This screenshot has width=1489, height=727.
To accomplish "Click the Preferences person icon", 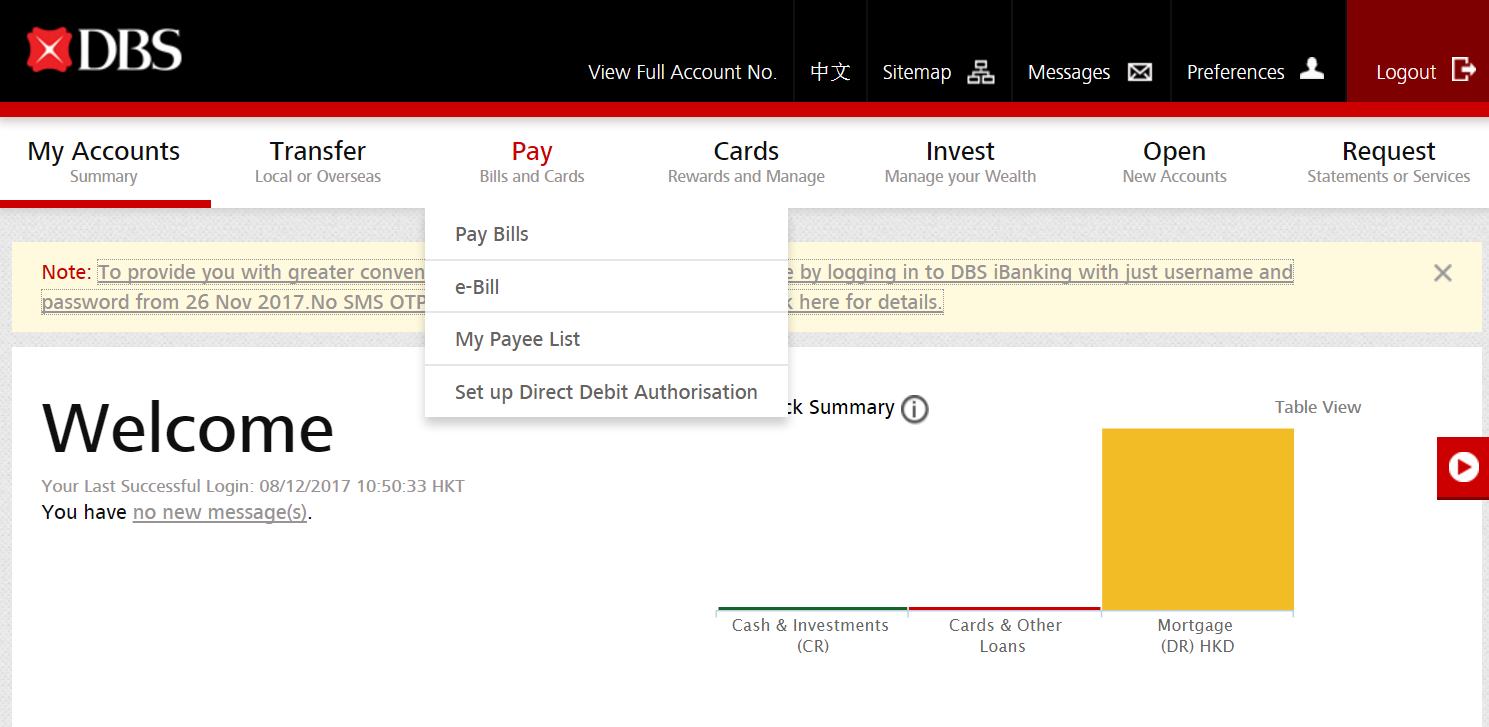I will click(x=1311, y=70).
